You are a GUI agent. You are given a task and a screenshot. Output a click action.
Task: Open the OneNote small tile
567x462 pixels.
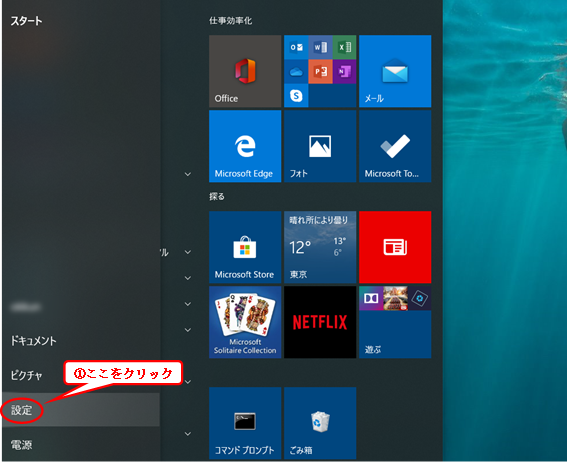[344, 72]
